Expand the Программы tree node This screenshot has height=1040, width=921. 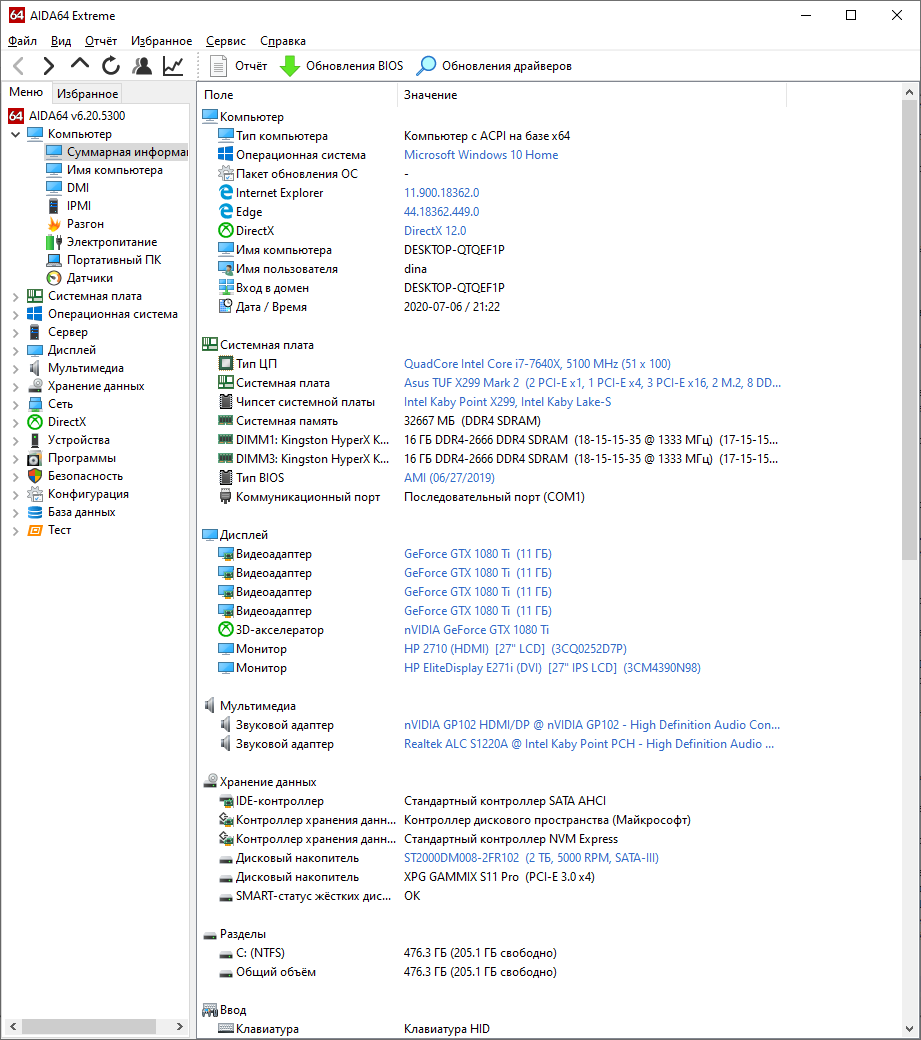(x=15, y=458)
